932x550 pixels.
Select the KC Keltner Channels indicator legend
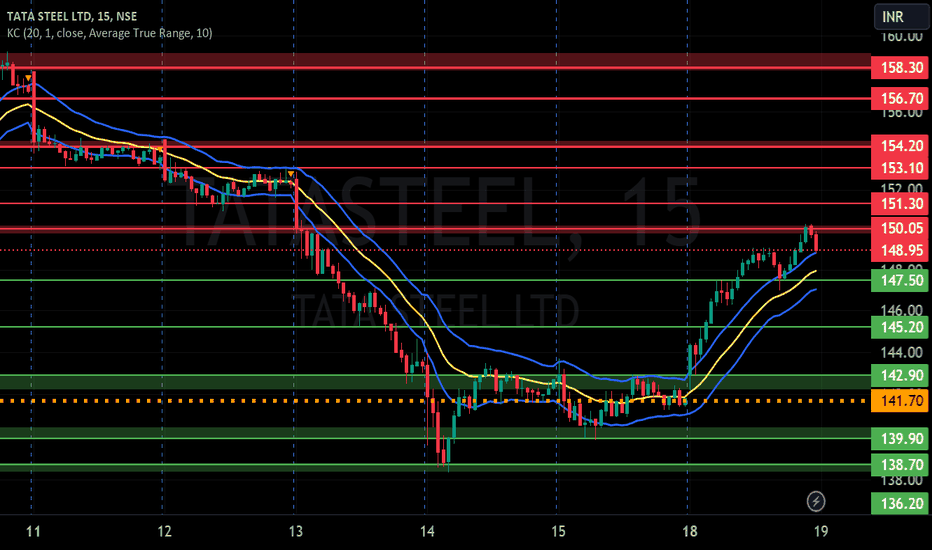[x=109, y=33]
